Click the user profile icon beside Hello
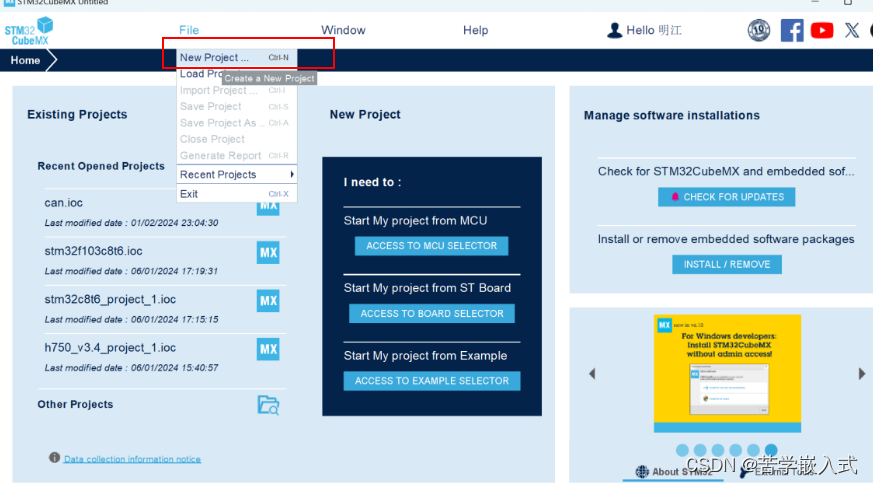Viewport: 873px width, 485px height. point(614,30)
